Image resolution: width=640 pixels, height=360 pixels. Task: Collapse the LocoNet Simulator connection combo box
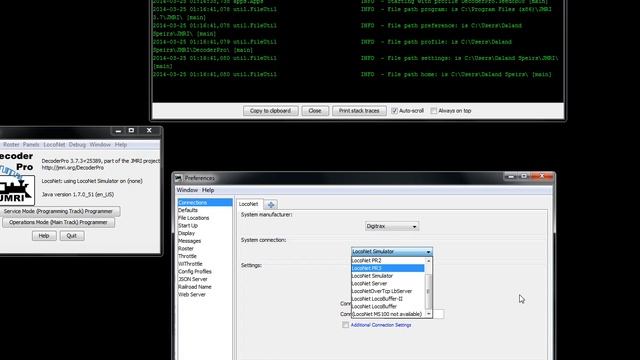point(392,251)
